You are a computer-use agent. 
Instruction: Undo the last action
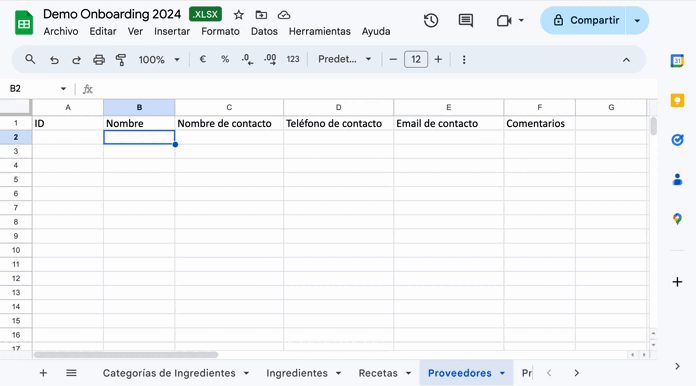pyautogui.click(x=54, y=59)
